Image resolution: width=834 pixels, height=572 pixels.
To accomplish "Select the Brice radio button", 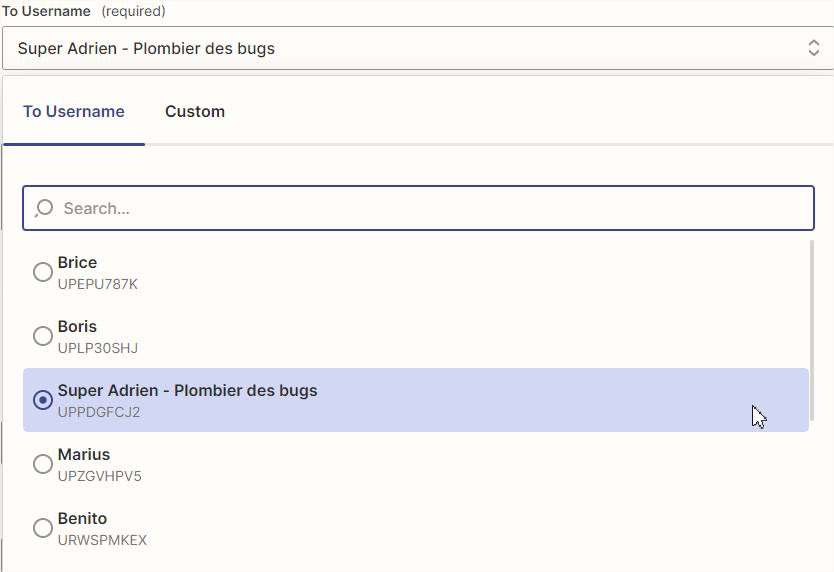I will coord(43,272).
